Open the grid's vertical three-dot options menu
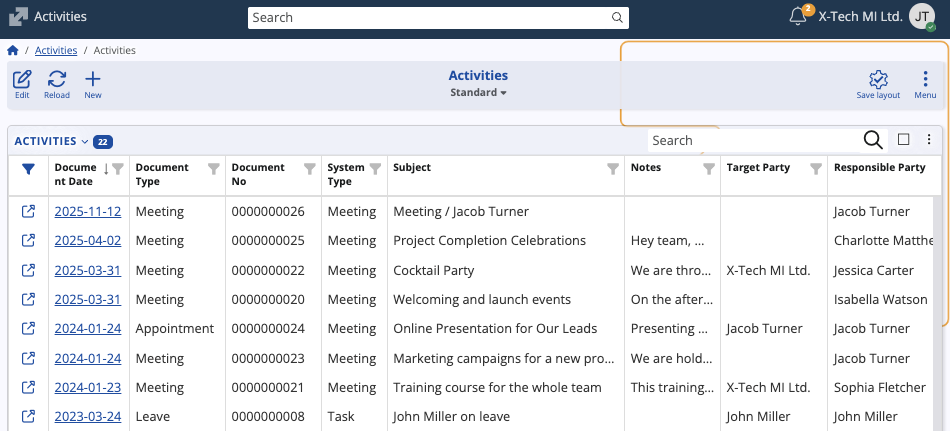This screenshot has width=950, height=431. click(x=929, y=140)
